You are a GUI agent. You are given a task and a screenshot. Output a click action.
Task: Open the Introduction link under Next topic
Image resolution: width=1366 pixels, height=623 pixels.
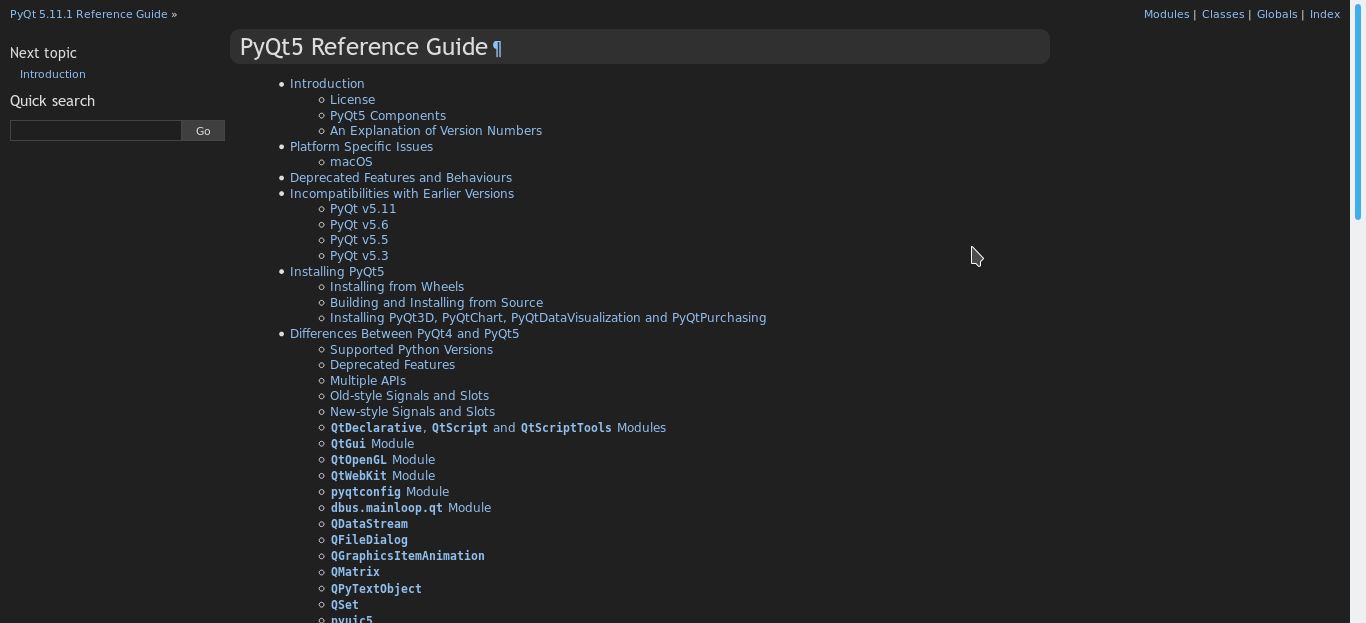52,73
